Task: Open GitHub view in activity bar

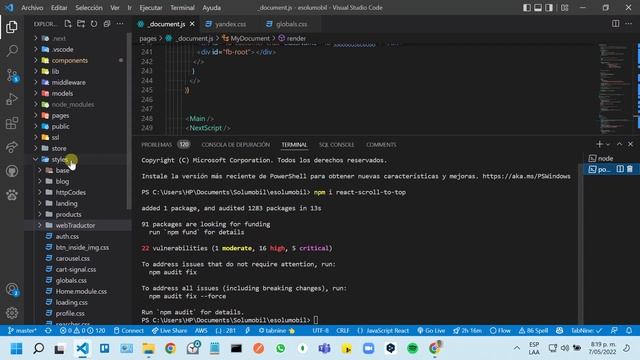Action: [x=12, y=171]
